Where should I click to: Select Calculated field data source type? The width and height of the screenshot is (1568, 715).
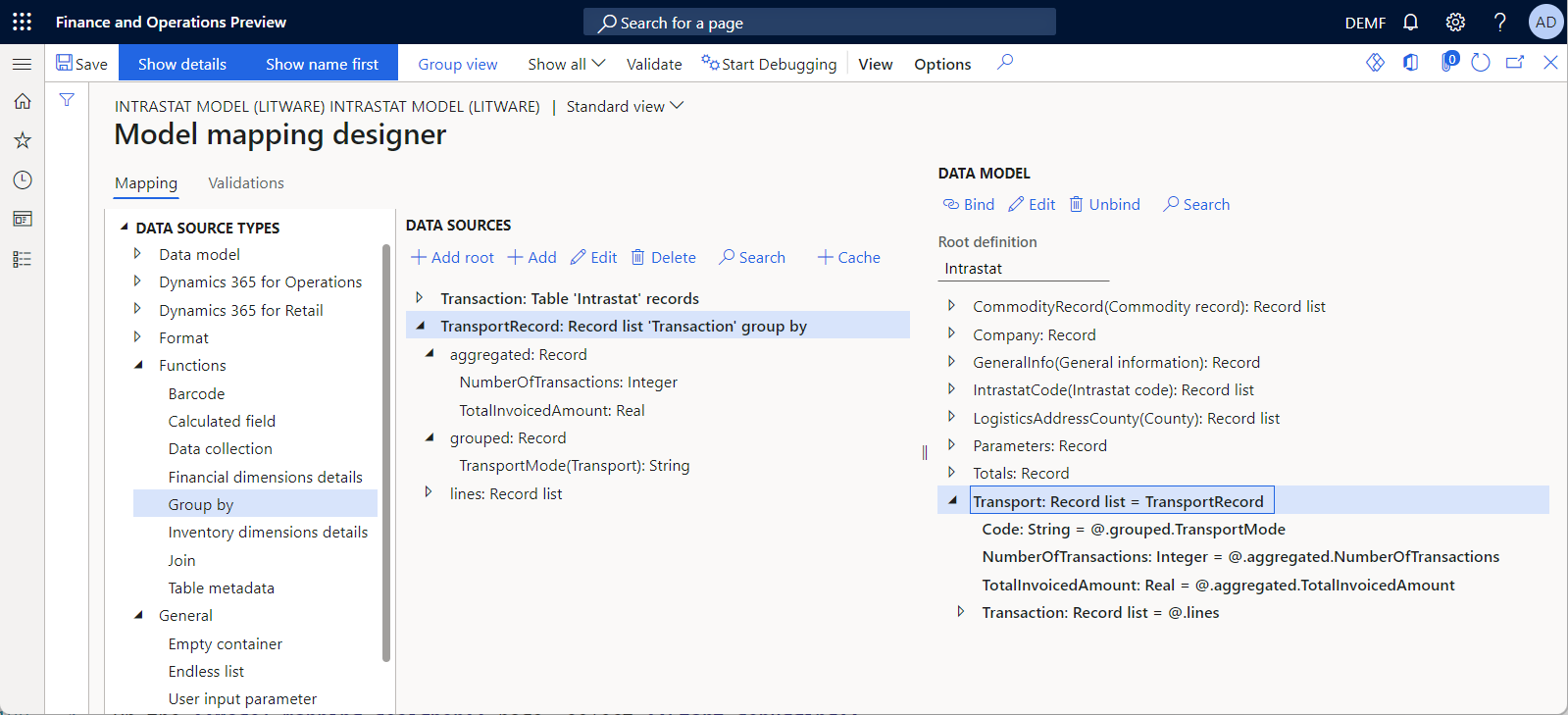(222, 421)
